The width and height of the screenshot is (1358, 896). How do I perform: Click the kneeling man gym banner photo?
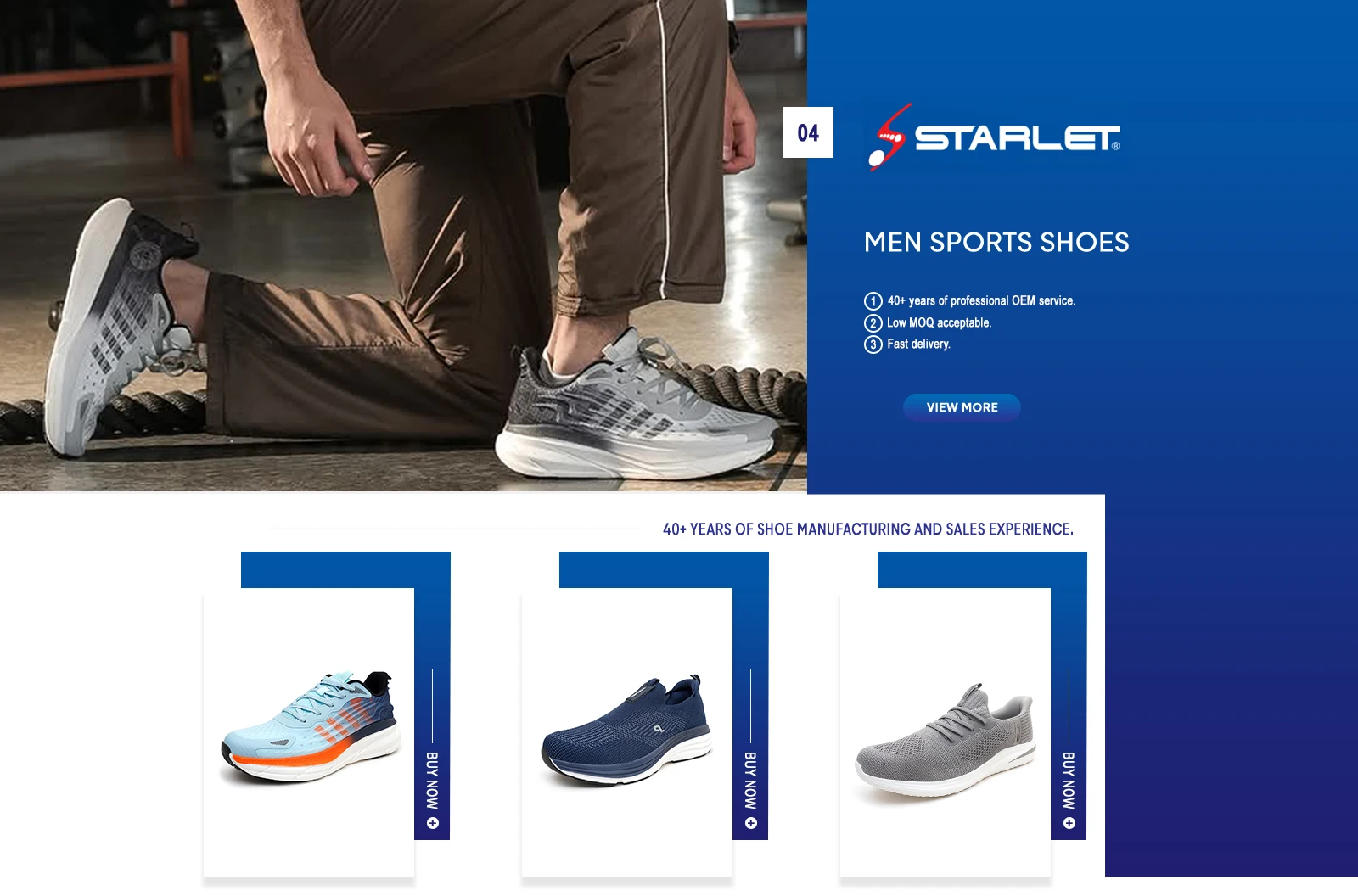click(x=403, y=245)
